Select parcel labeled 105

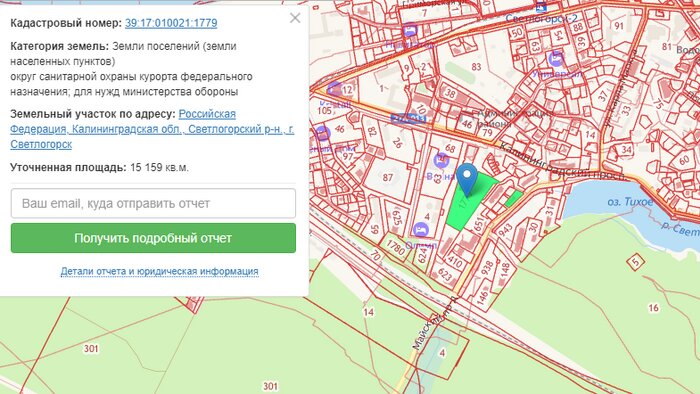(325, 111)
